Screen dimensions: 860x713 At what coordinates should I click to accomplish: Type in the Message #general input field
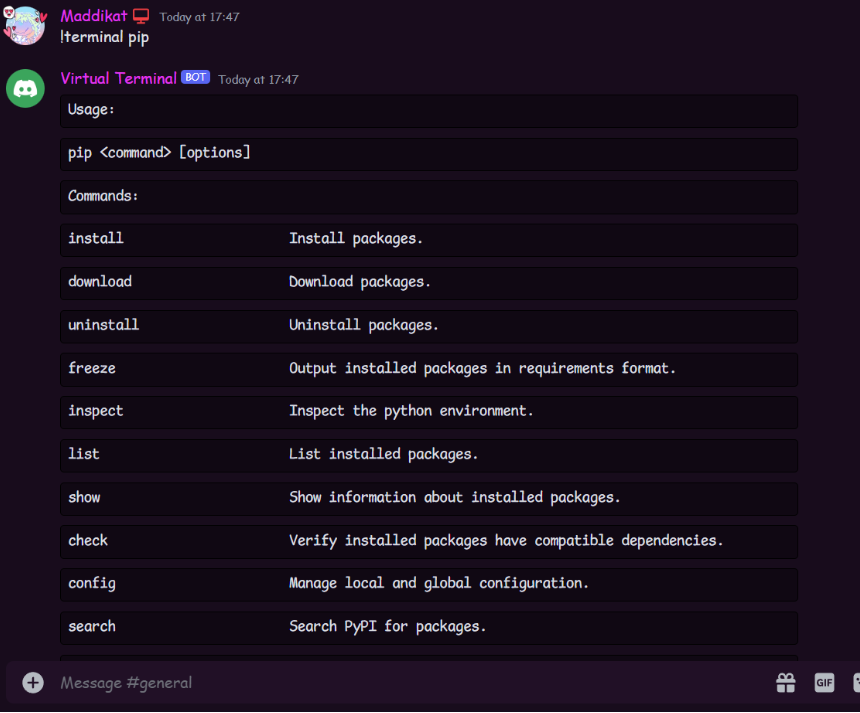pos(400,682)
